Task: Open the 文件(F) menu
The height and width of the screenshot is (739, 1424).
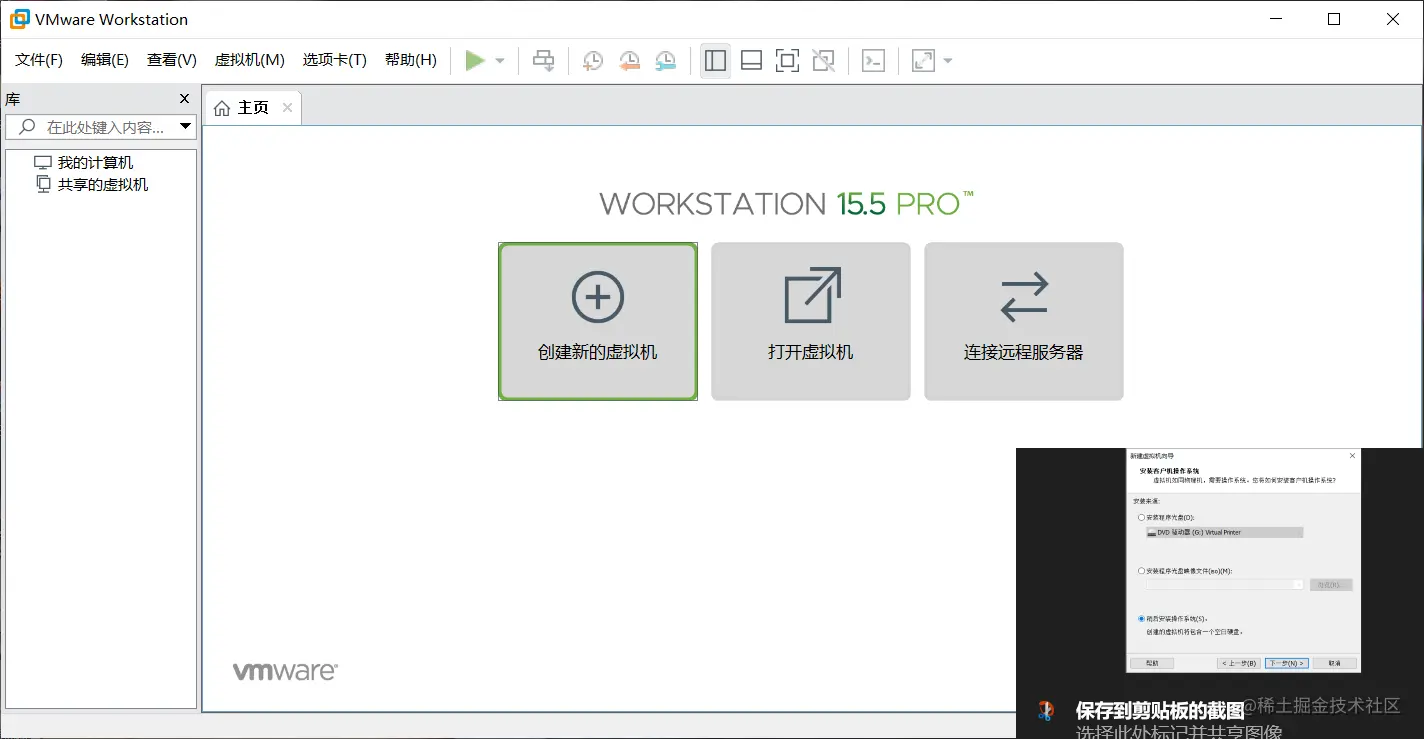Action: click(39, 60)
